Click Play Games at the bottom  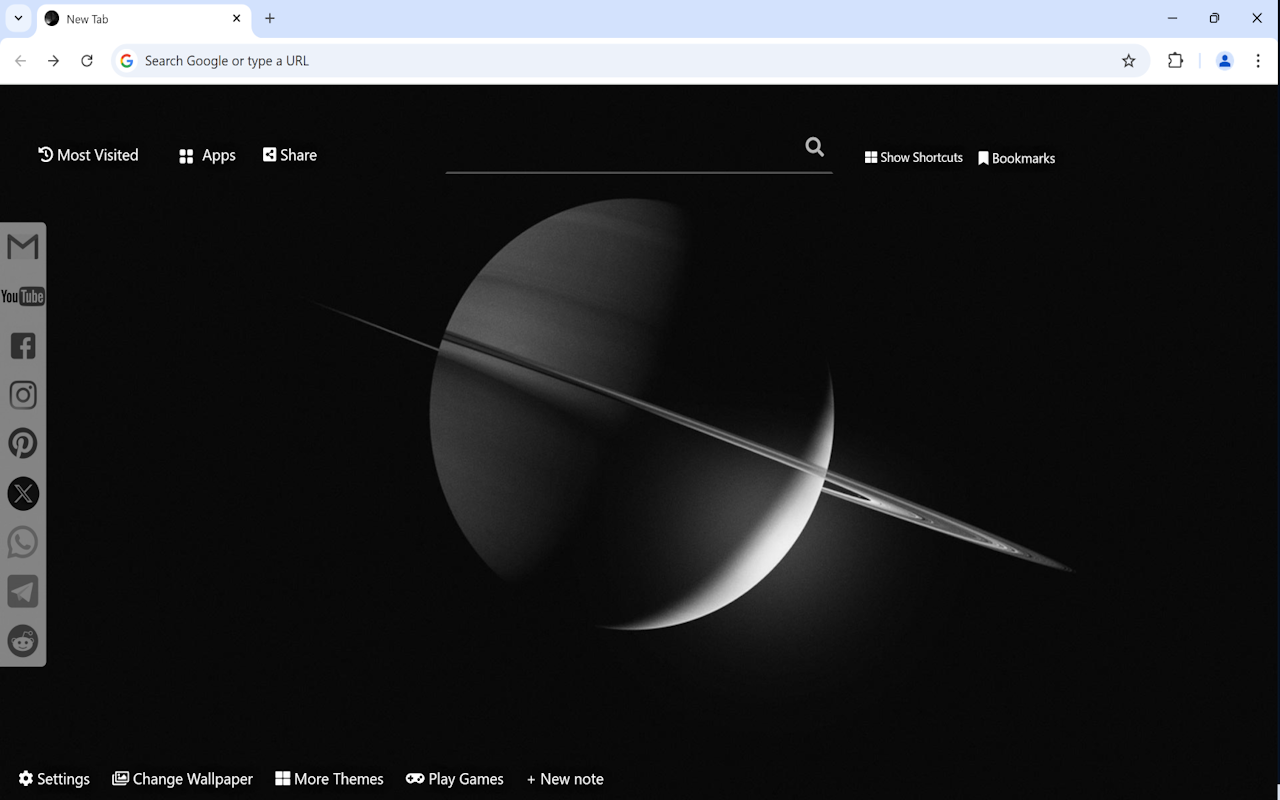(455, 778)
